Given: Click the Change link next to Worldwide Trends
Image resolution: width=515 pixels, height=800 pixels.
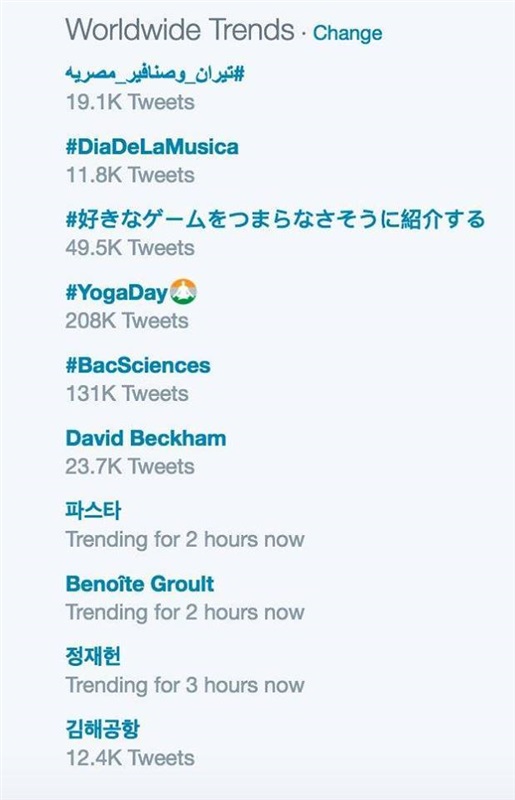Looking at the screenshot, I should click(347, 33).
